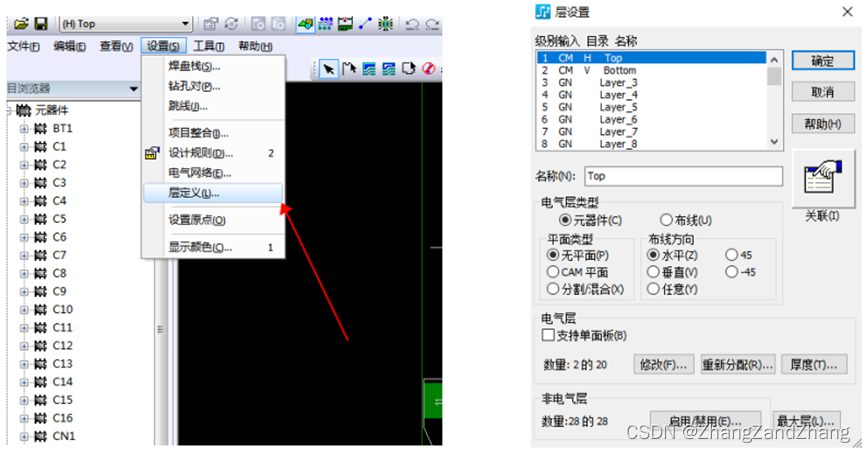This screenshot has height=452, width=865.
Task: Open the 文件(F) menu
Action: [23, 46]
